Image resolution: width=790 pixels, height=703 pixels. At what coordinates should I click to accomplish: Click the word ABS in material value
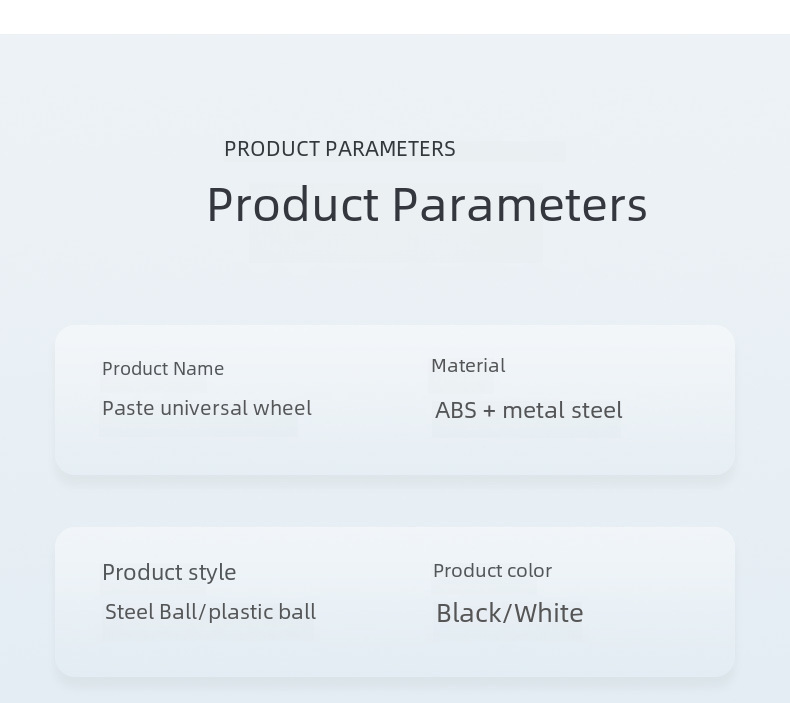pyautogui.click(x=456, y=410)
